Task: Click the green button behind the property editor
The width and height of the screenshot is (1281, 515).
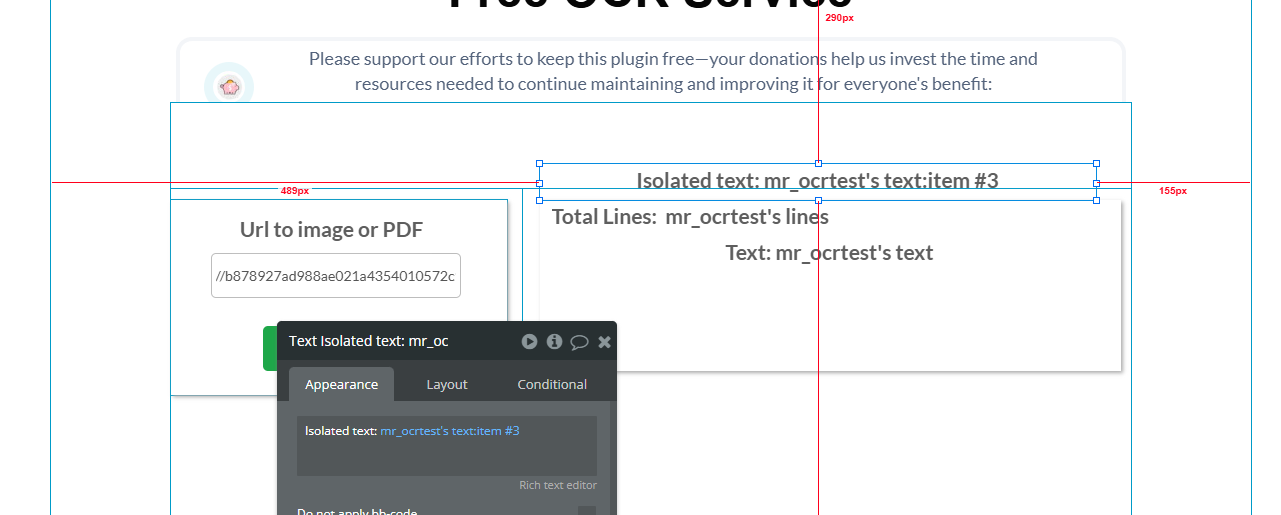Action: [270, 348]
